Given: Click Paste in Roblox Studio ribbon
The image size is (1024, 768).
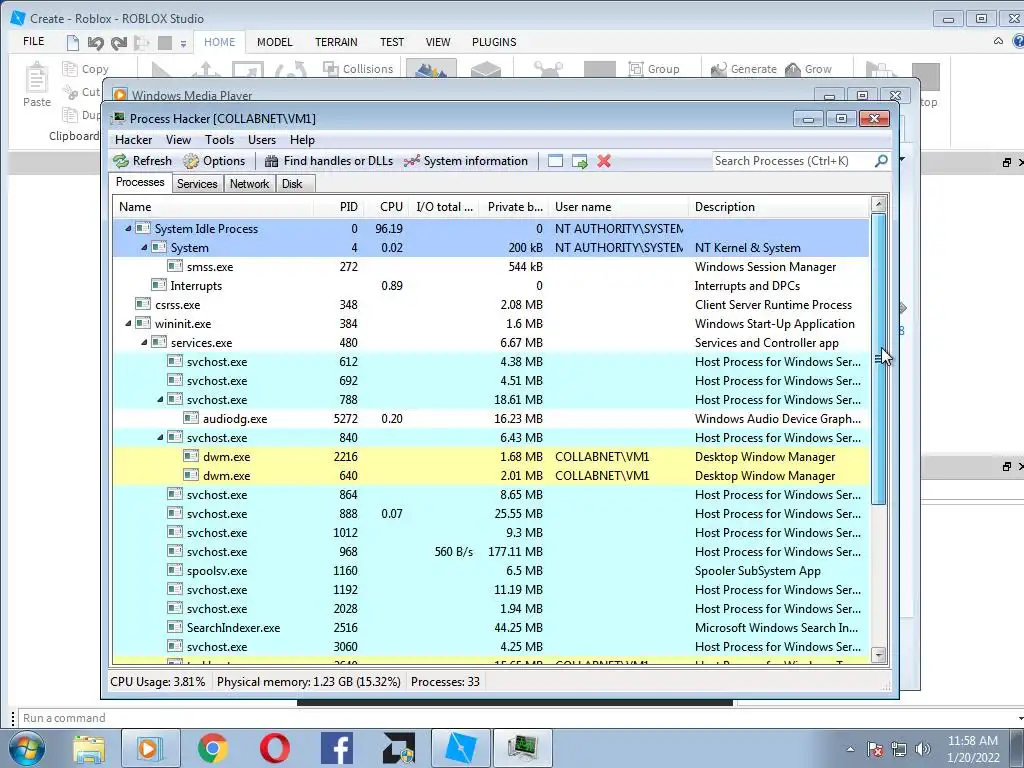Looking at the screenshot, I should tap(37, 85).
